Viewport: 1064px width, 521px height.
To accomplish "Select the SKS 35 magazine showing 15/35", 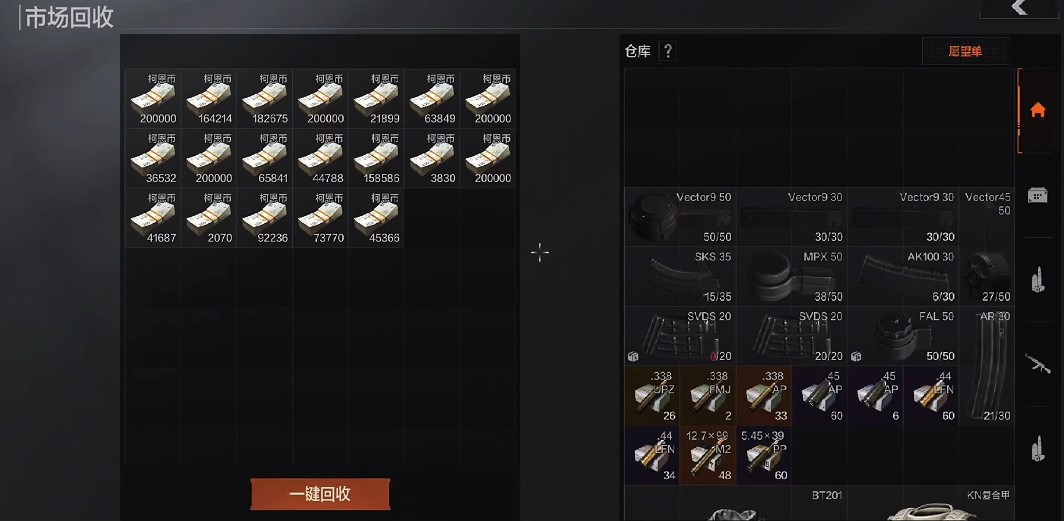I will [x=680, y=276].
